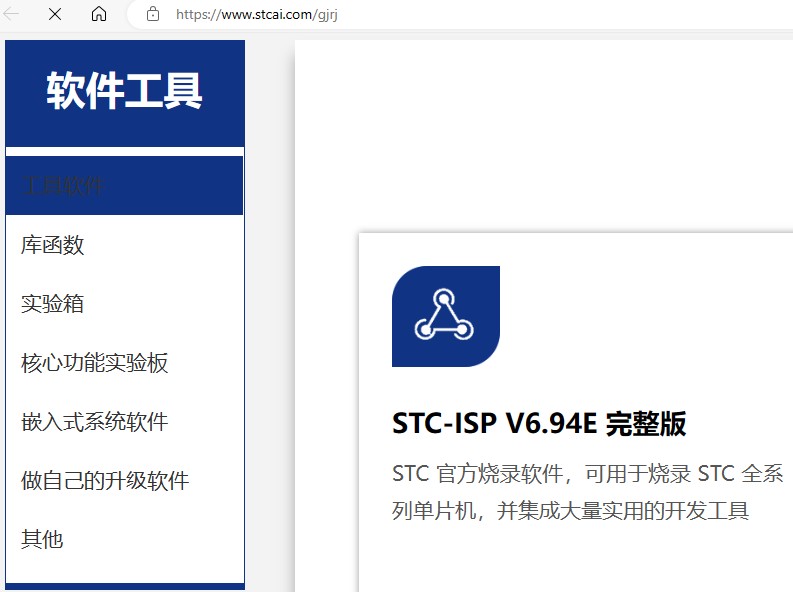Select 其他 at the sidebar bottom
The width and height of the screenshot is (793, 592).
(x=42, y=539)
